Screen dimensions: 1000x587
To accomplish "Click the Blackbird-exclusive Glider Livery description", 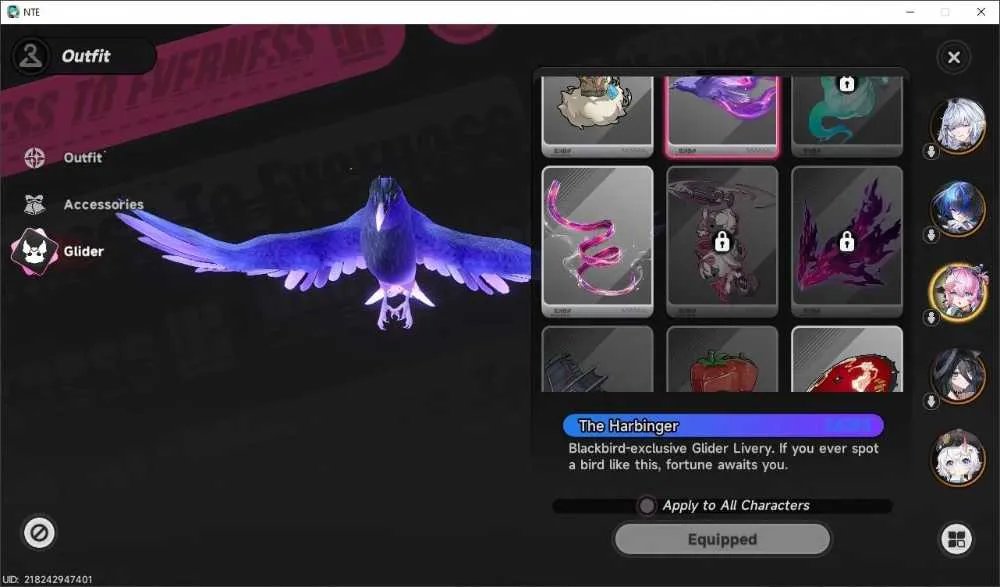I will (x=723, y=457).
